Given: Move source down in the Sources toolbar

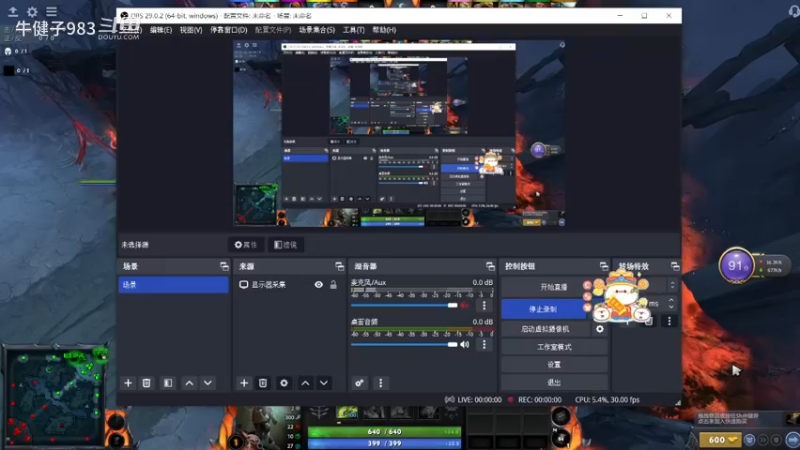Looking at the screenshot, I should [324, 383].
